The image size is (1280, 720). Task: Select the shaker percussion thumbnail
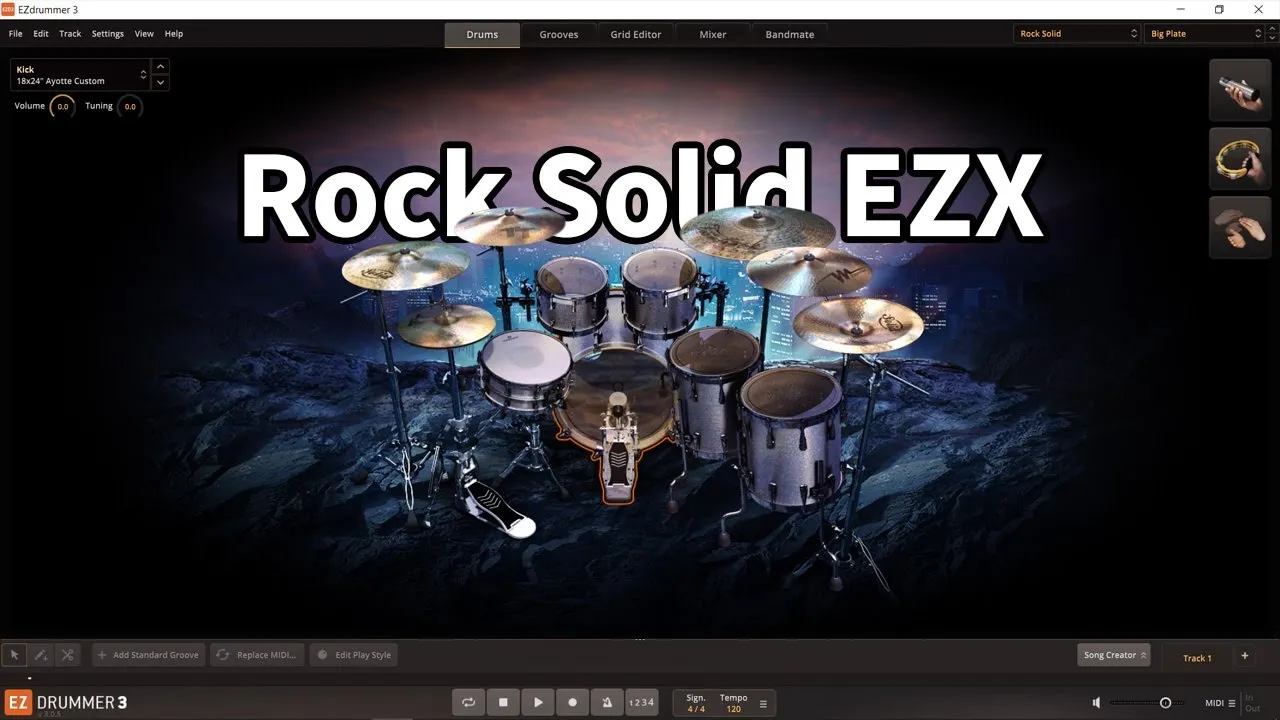(x=1240, y=90)
